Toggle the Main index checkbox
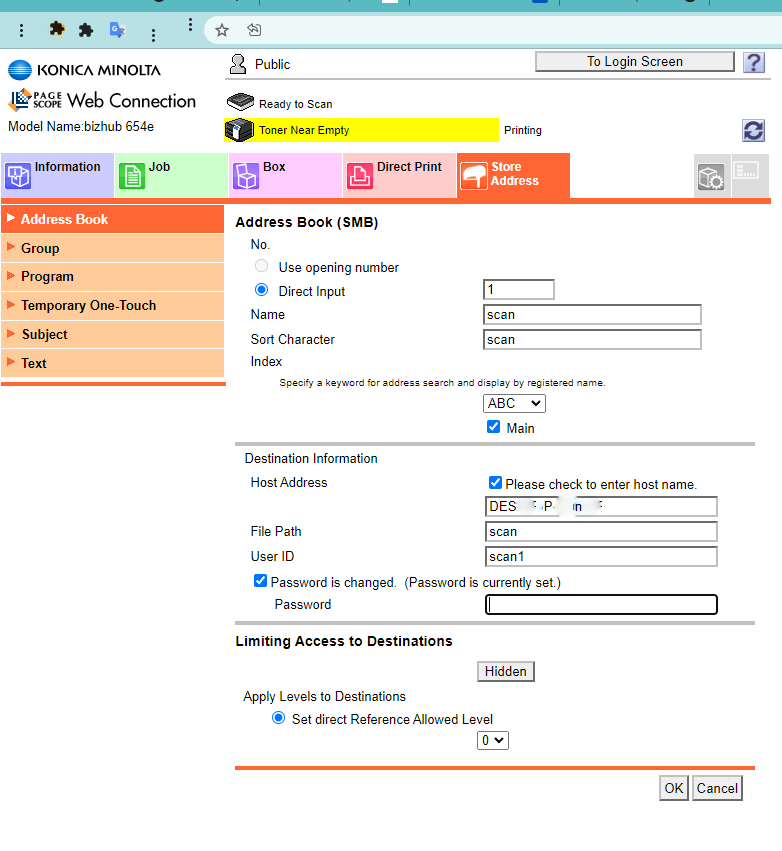Viewport: 782px width, 851px height. pyautogui.click(x=493, y=427)
